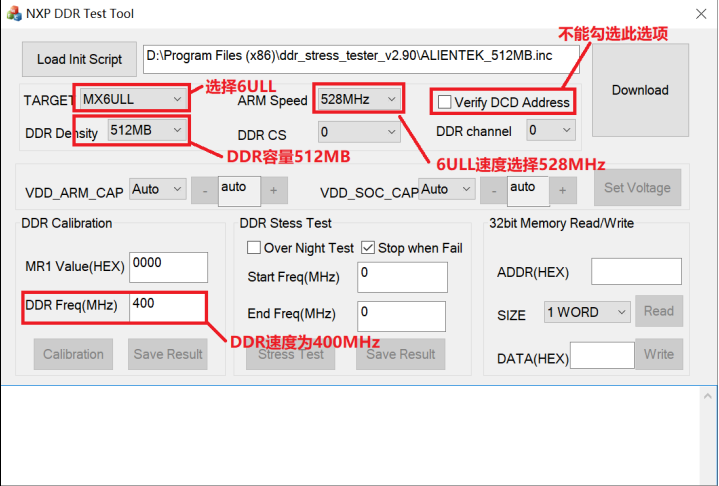
Task: Click Save Result under DDR Stress Test
Action: [x=401, y=354]
